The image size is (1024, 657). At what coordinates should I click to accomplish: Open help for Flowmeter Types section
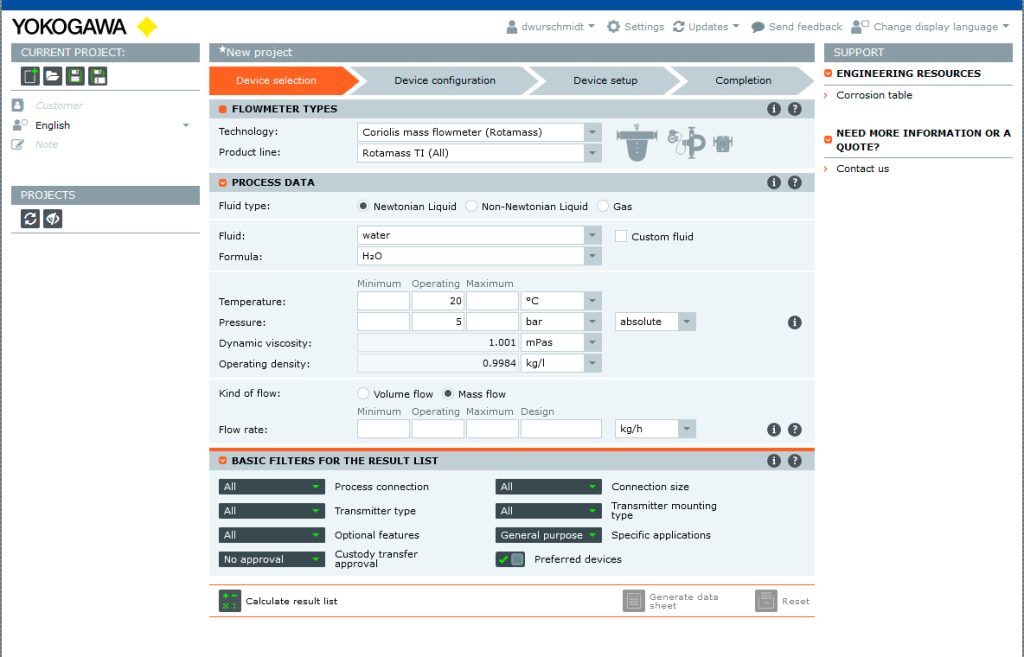795,109
